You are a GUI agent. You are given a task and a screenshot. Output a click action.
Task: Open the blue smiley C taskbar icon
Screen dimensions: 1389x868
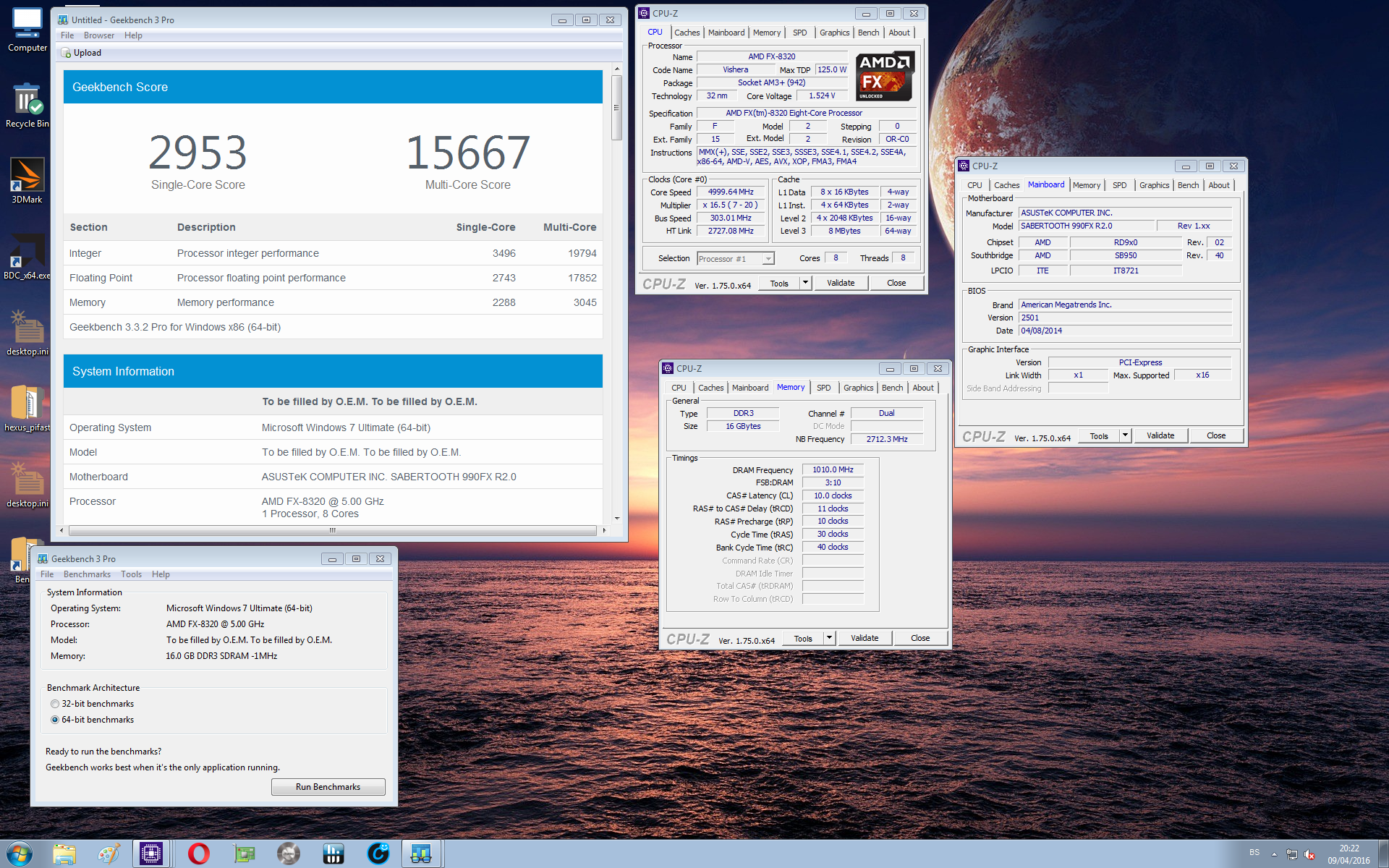pyautogui.click(x=378, y=854)
